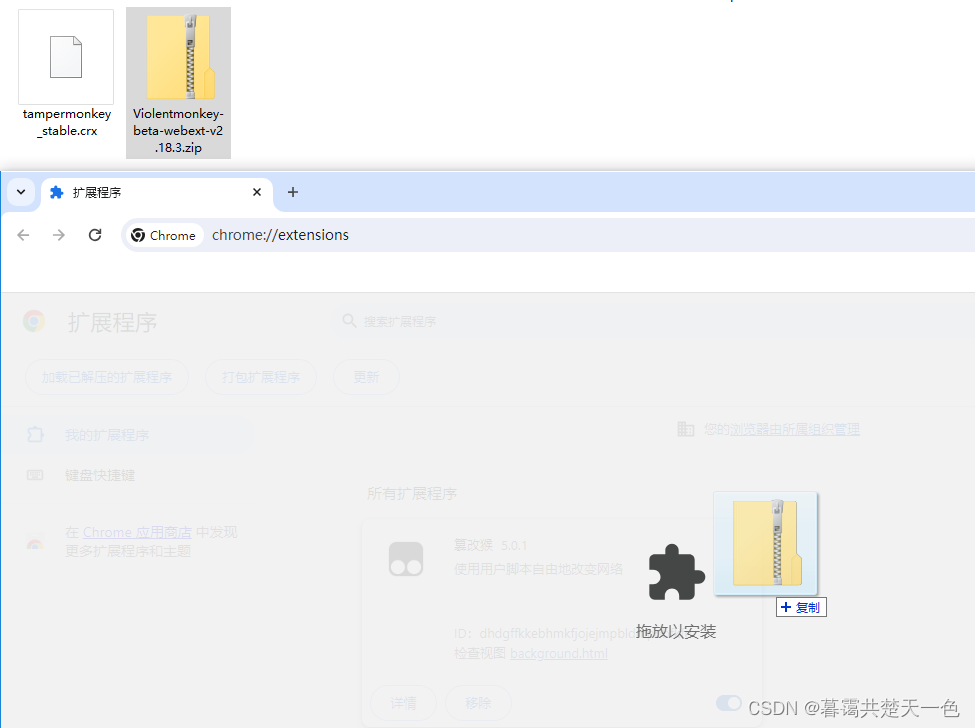Click the 更新 button
The height and width of the screenshot is (728, 975).
pos(366,377)
